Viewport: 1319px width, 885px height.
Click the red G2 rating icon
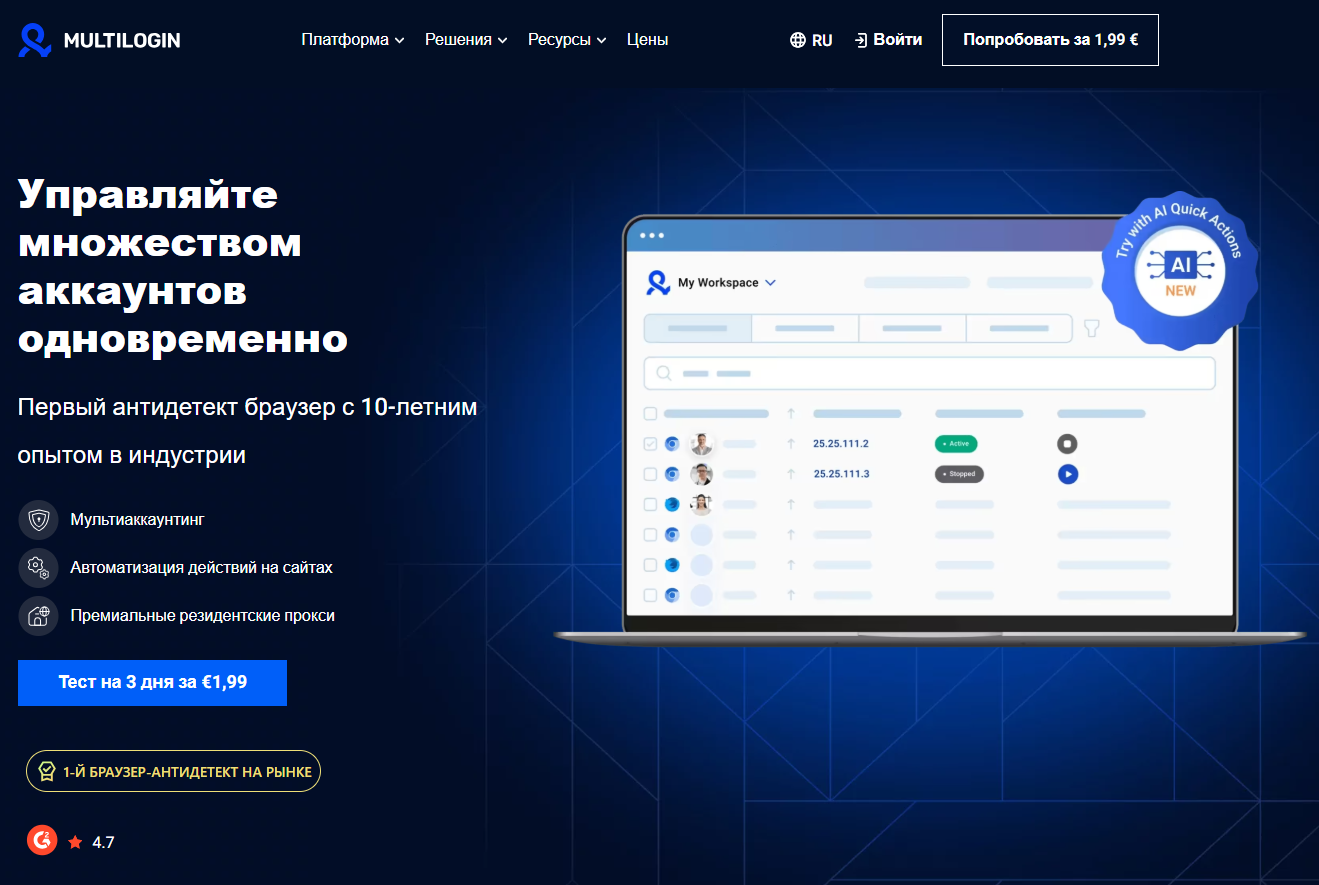(41, 840)
